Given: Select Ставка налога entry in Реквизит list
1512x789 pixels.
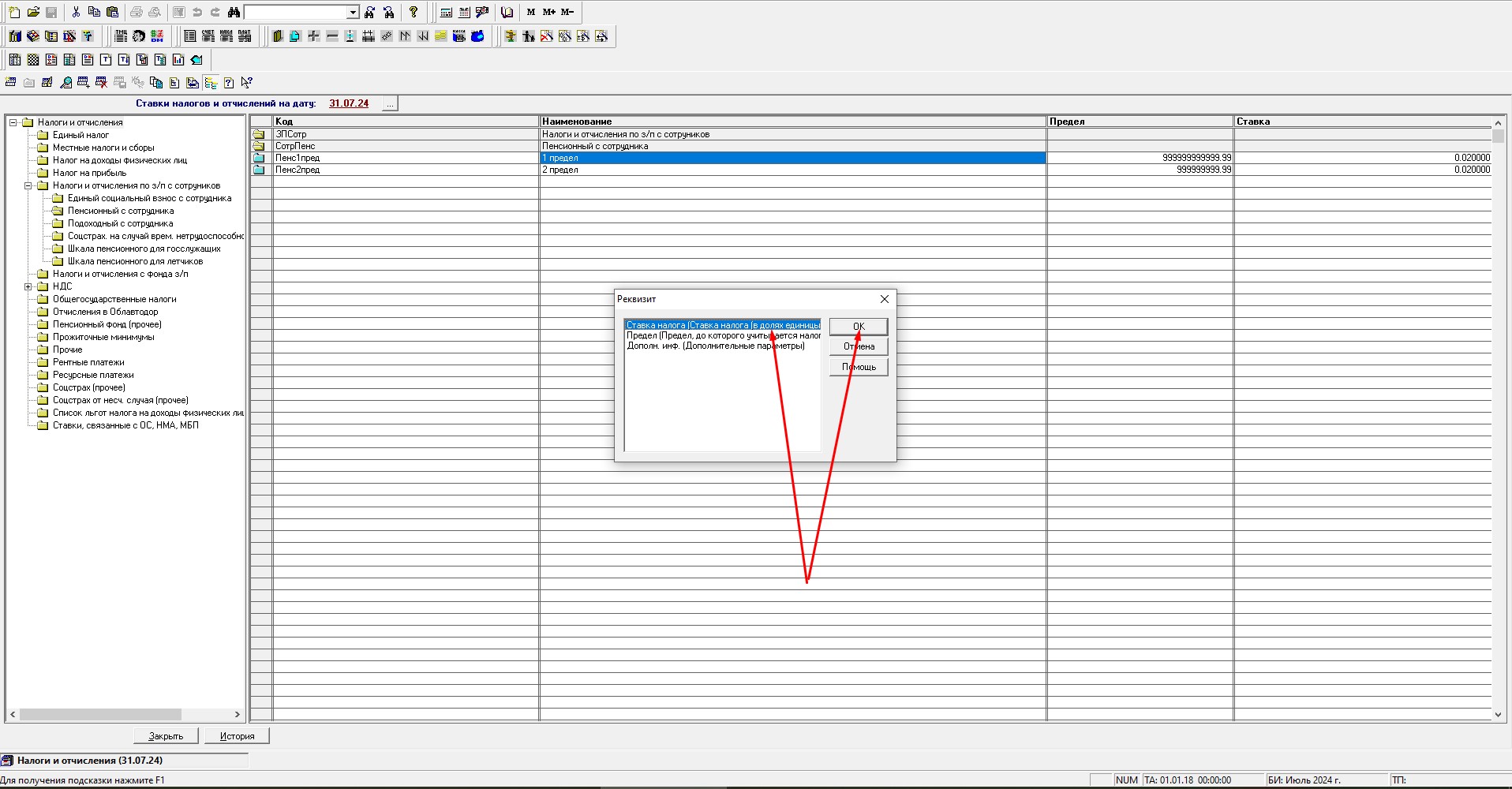Looking at the screenshot, I should (x=723, y=325).
